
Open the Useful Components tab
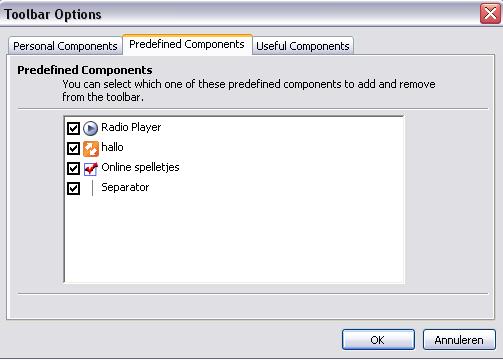tap(303, 46)
